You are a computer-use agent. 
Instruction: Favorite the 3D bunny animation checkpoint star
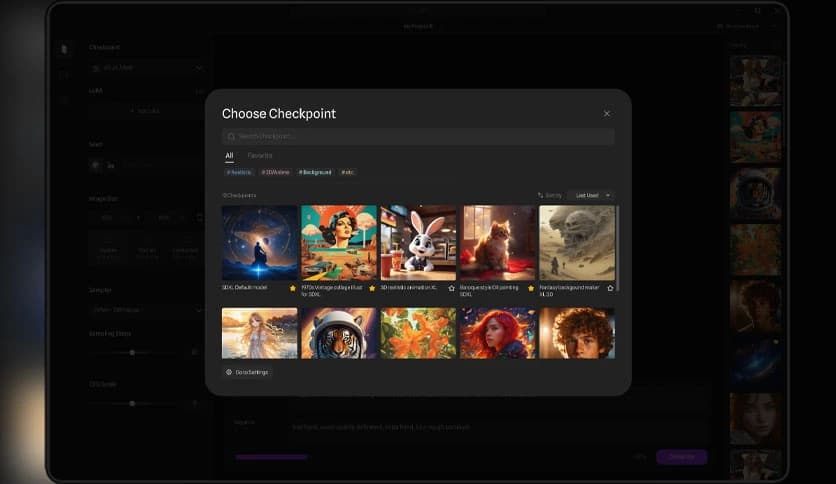tap(452, 288)
